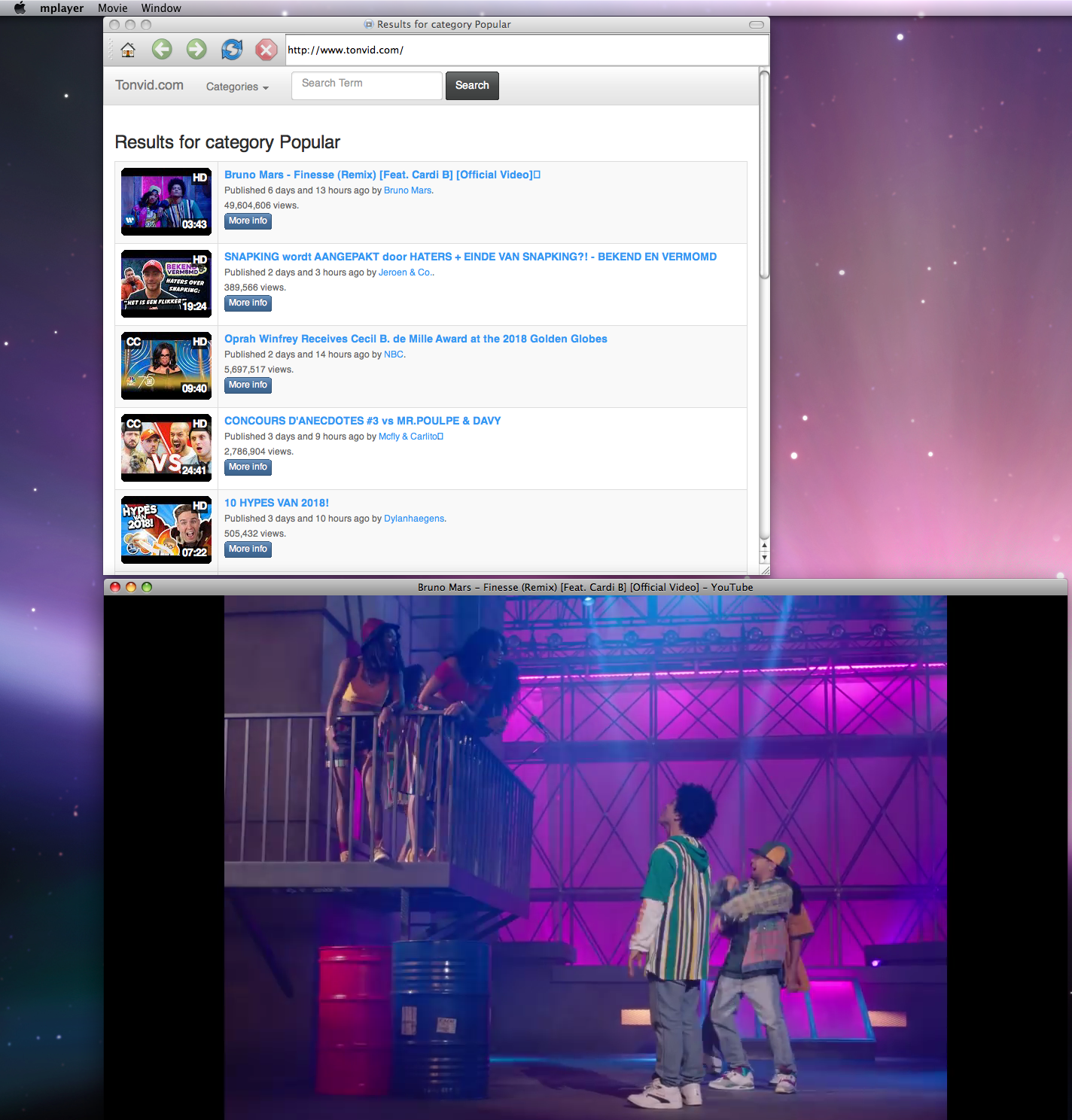Open the mplayer application menu
This screenshot has width=1072, height=1120.
[62, 8]
